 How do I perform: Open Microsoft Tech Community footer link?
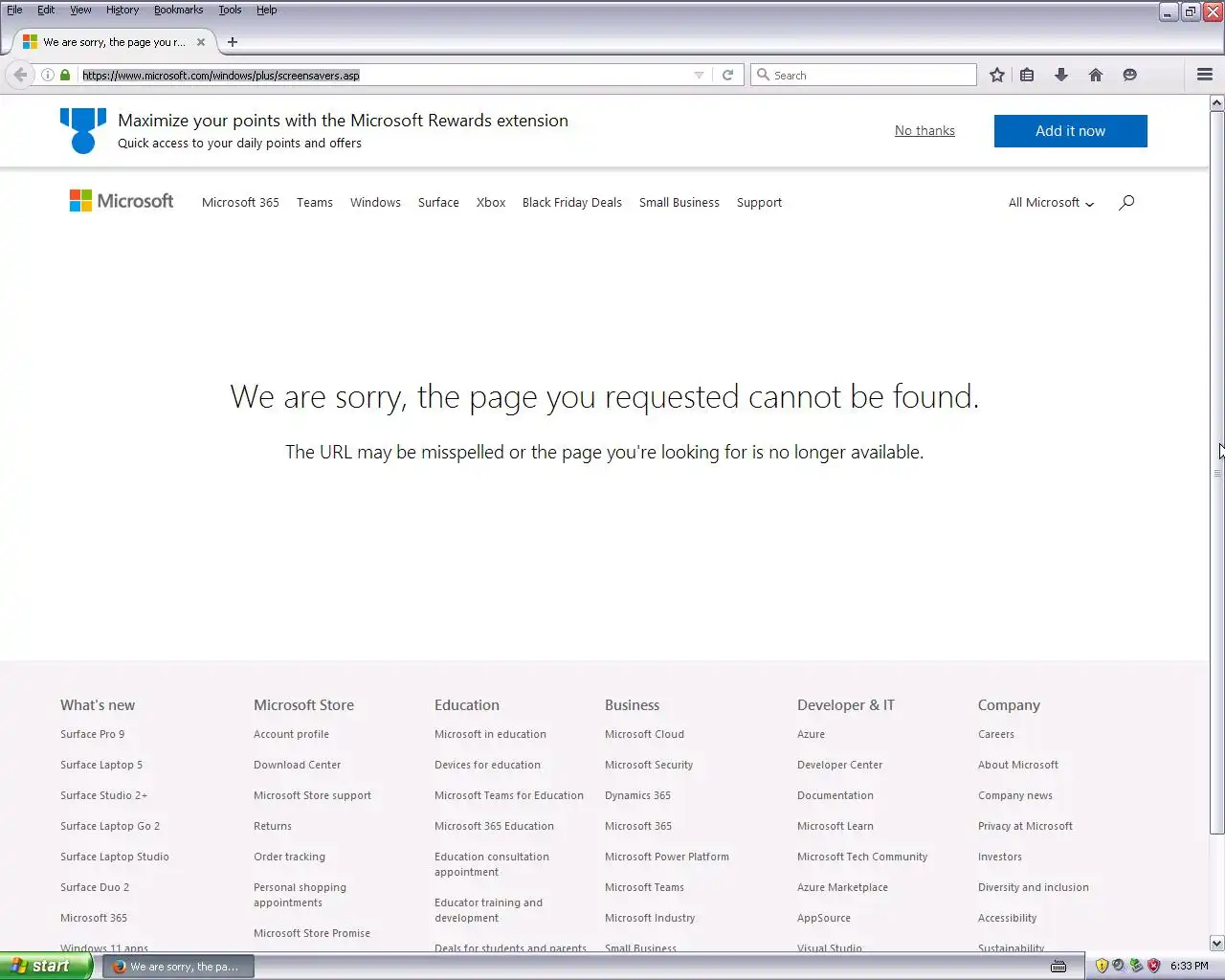click(x=862, y=857)
